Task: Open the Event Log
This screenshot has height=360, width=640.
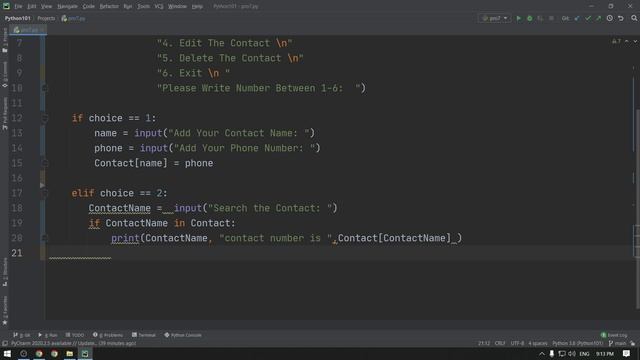Action: coord(614,335)
